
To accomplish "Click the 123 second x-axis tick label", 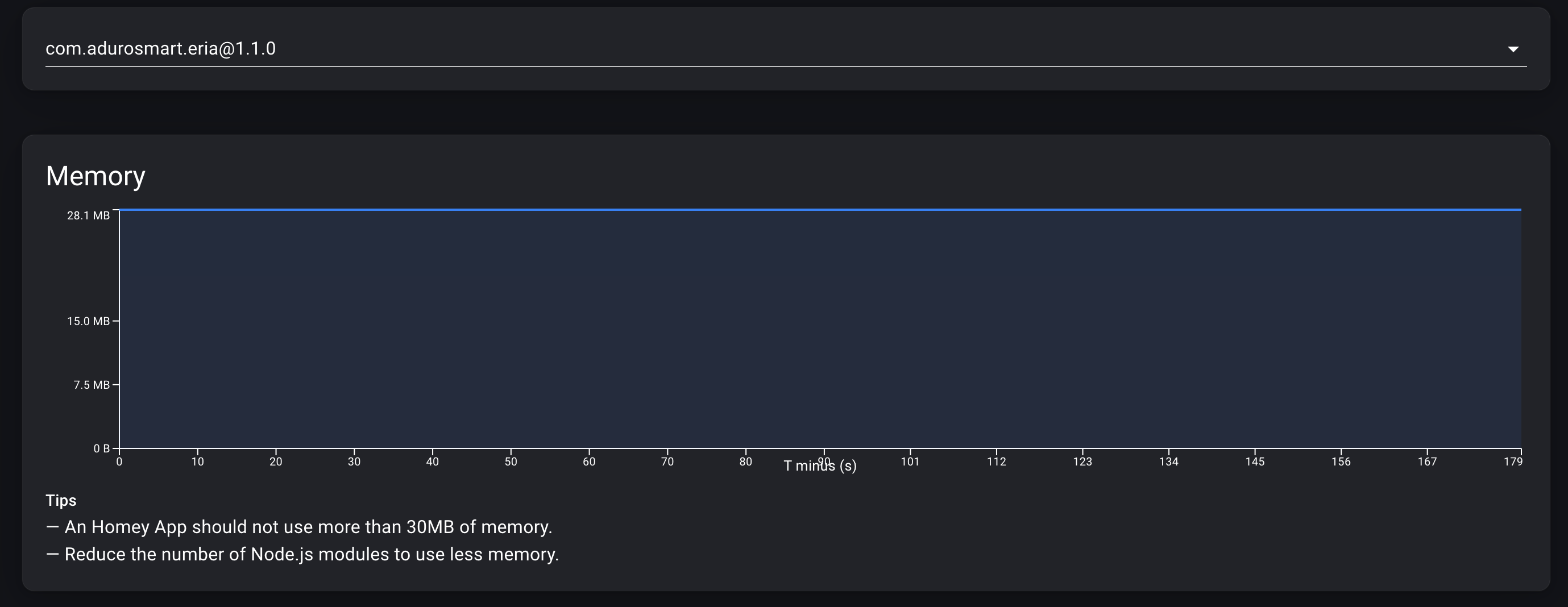I will tap(1082, 462).
